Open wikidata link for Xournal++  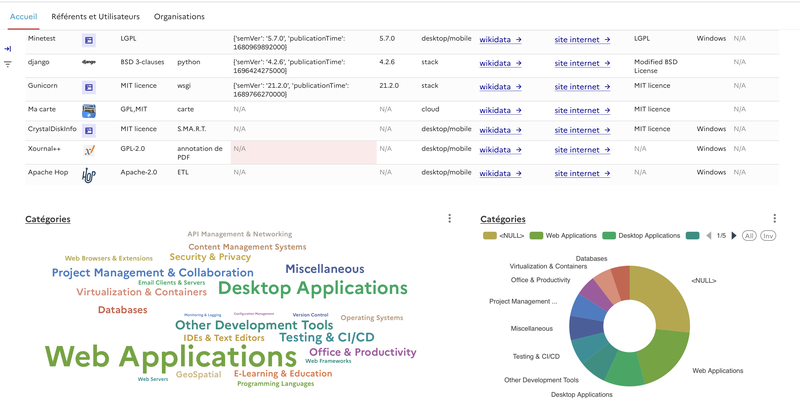click(500, 150)
